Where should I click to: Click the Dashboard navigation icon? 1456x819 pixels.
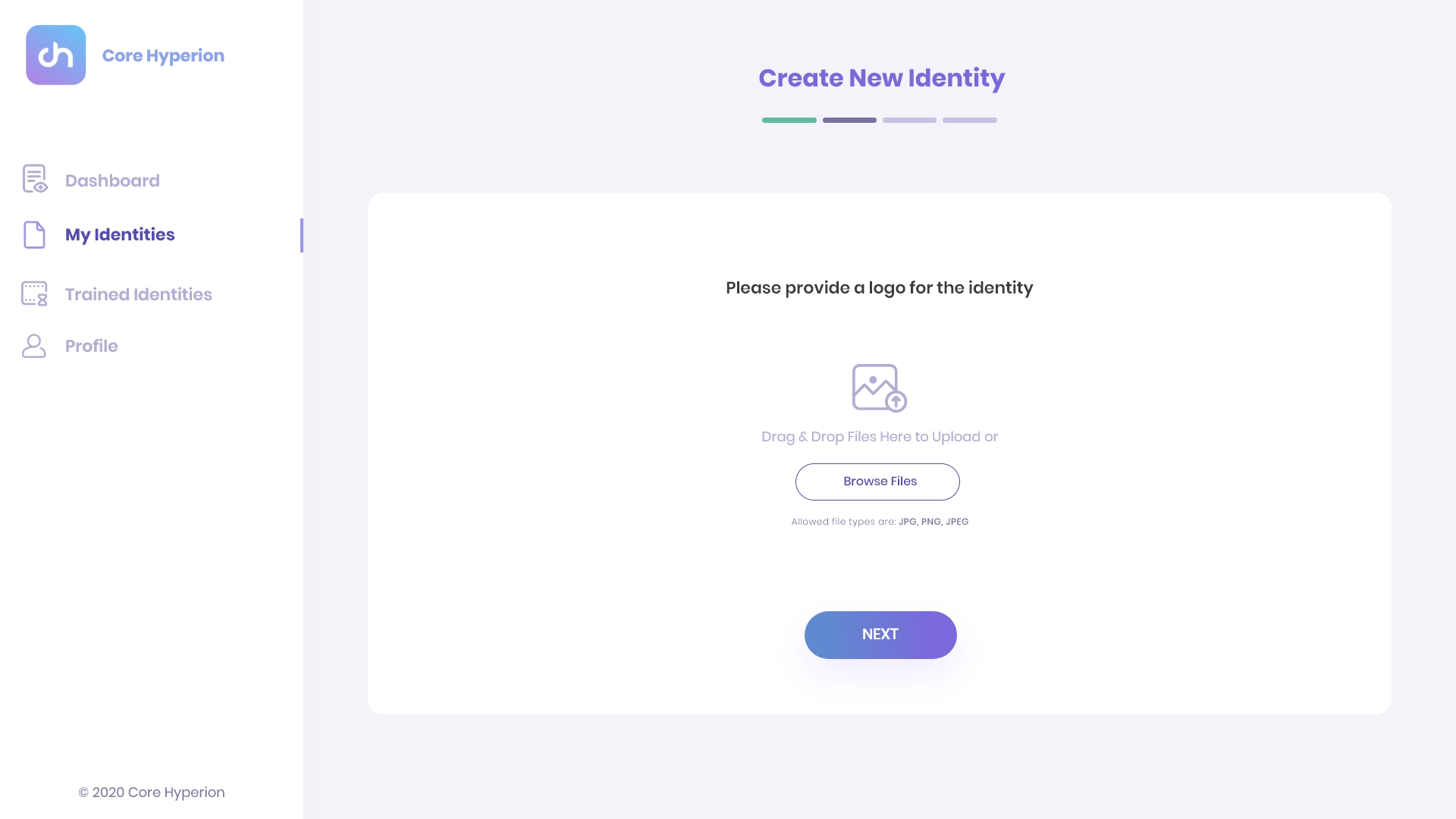pyautogui.click(x=35, y=178)
